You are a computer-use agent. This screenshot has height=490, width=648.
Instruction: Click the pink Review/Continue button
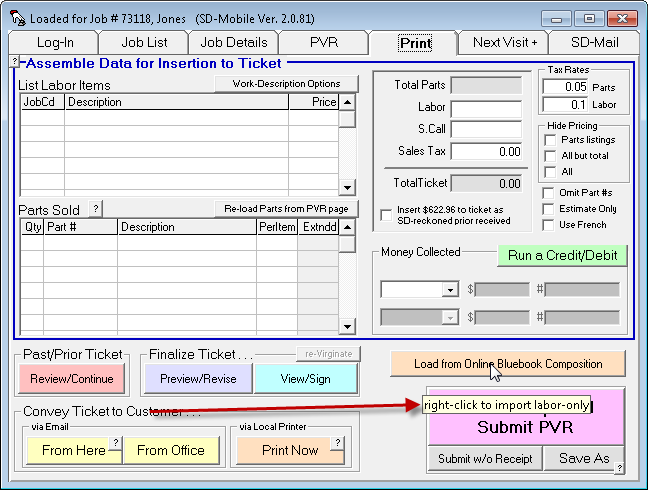click(x=72, y=378)
